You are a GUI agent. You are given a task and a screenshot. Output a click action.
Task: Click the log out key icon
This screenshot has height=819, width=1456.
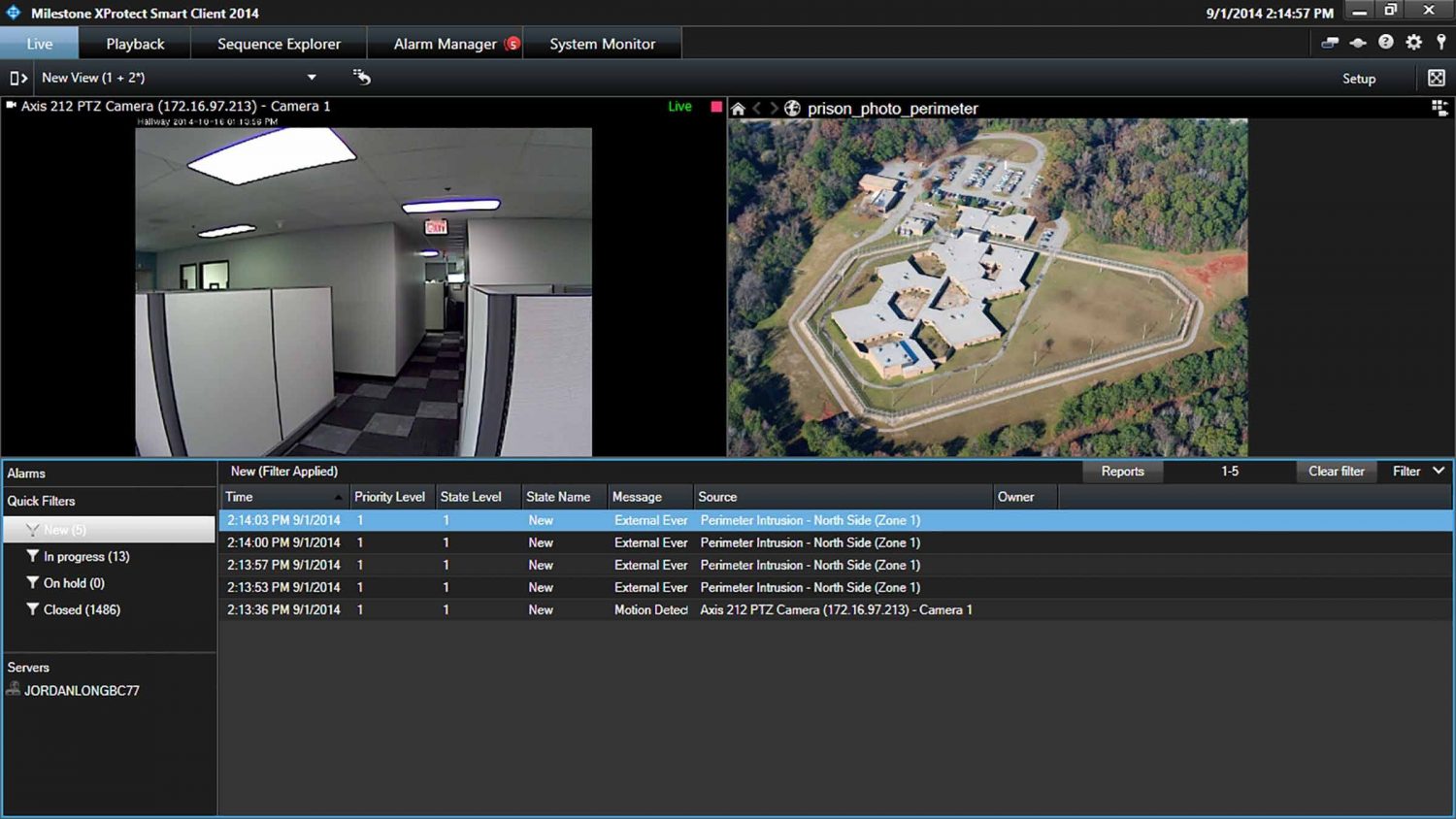[x=1440, y=43]
